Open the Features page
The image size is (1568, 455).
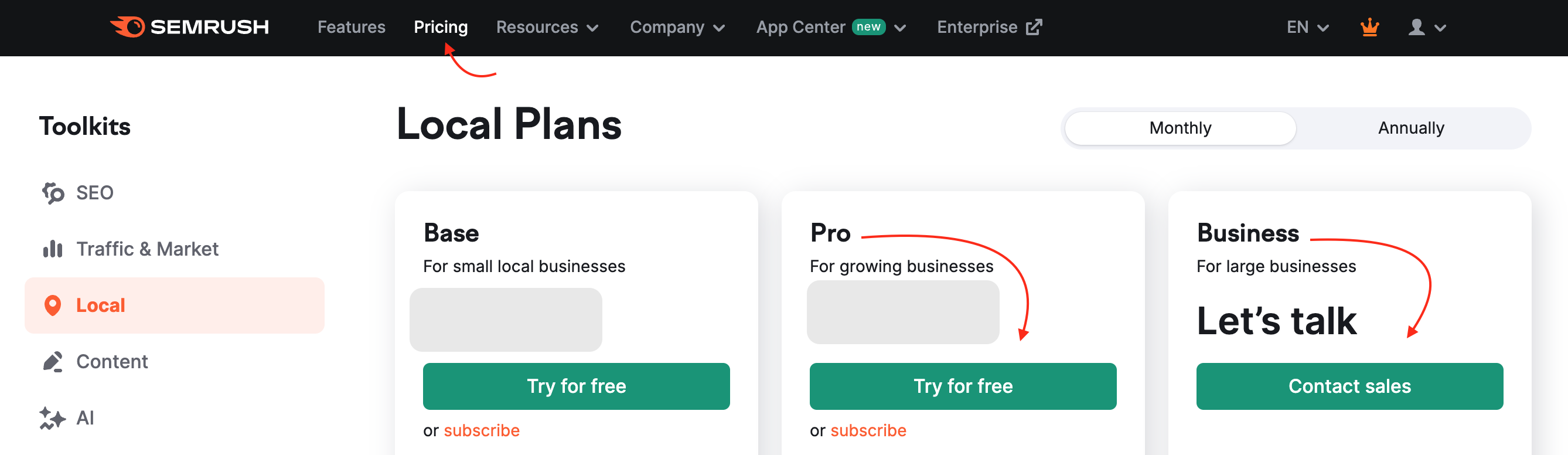[352, 27]
